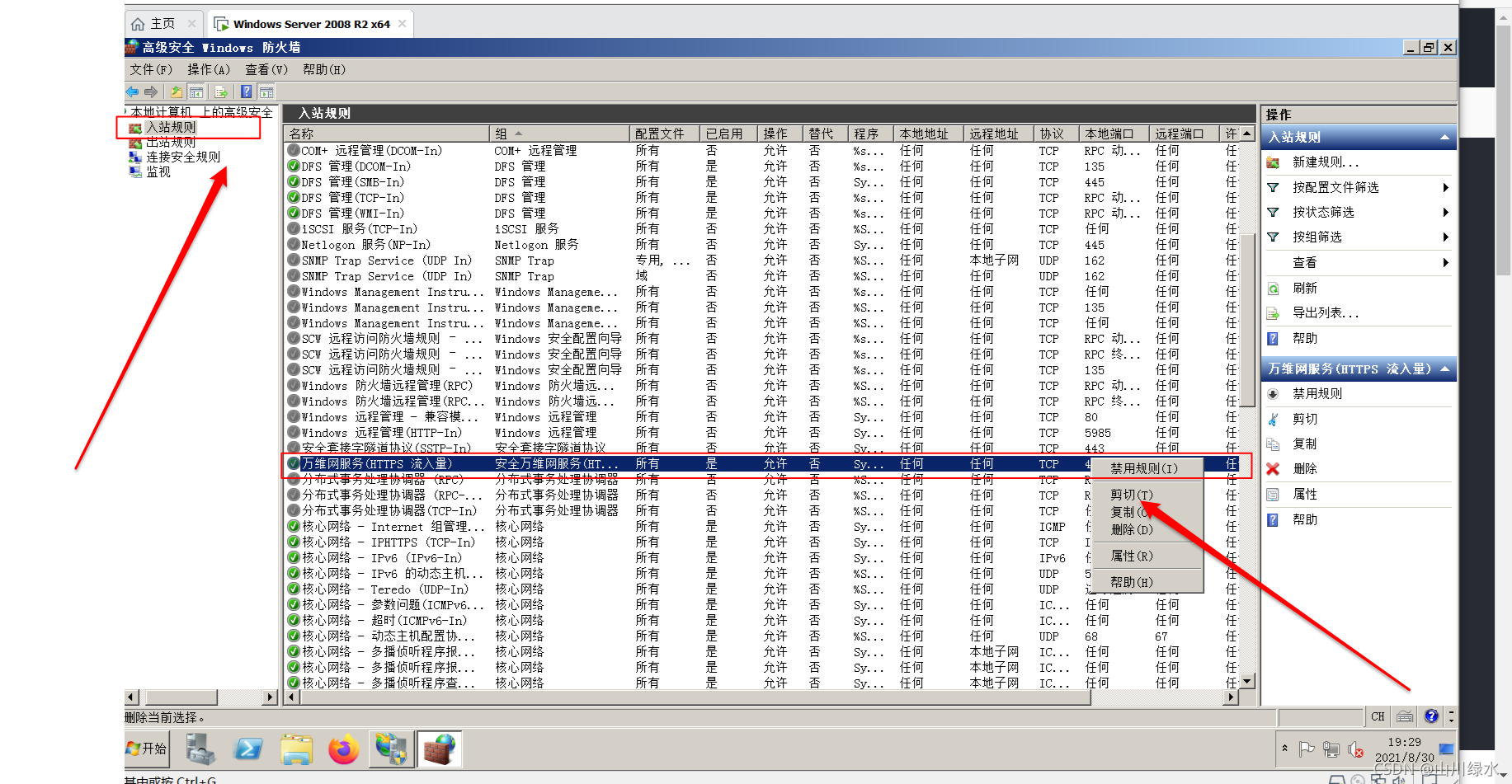This screenshot has height=784, width=1512.
Task: Click the back navigation arrow icon
Action: pos(132,92)
